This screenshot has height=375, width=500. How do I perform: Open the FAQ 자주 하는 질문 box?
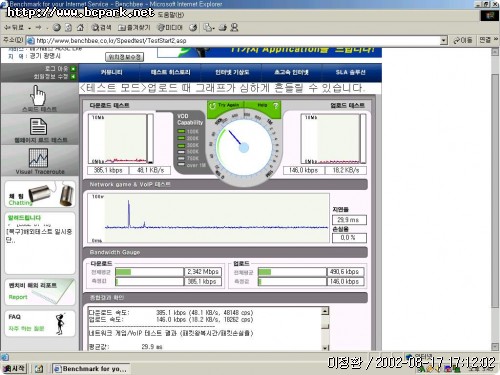coord(40,323)
